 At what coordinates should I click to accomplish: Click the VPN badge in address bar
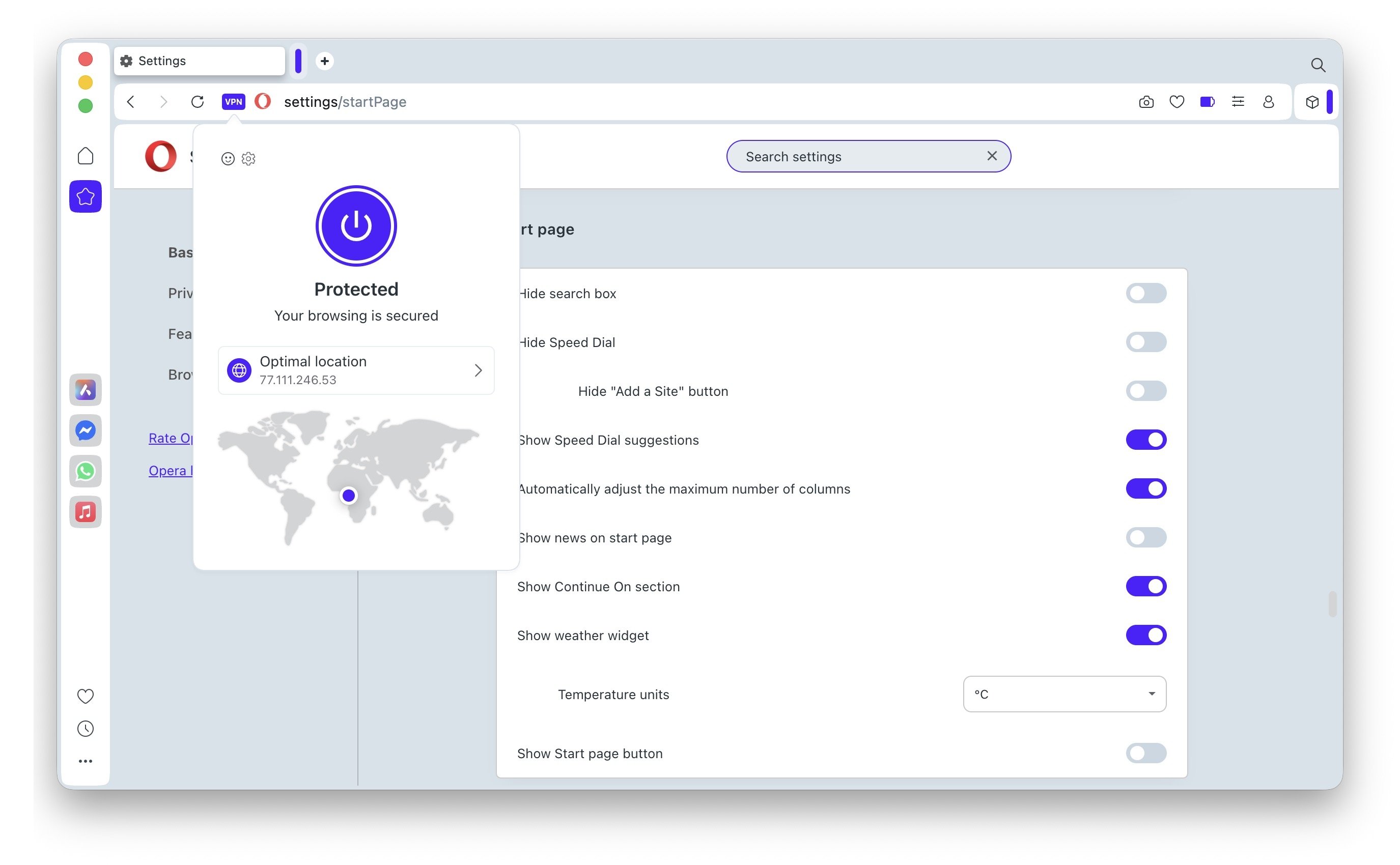click(x=233, y=102)
